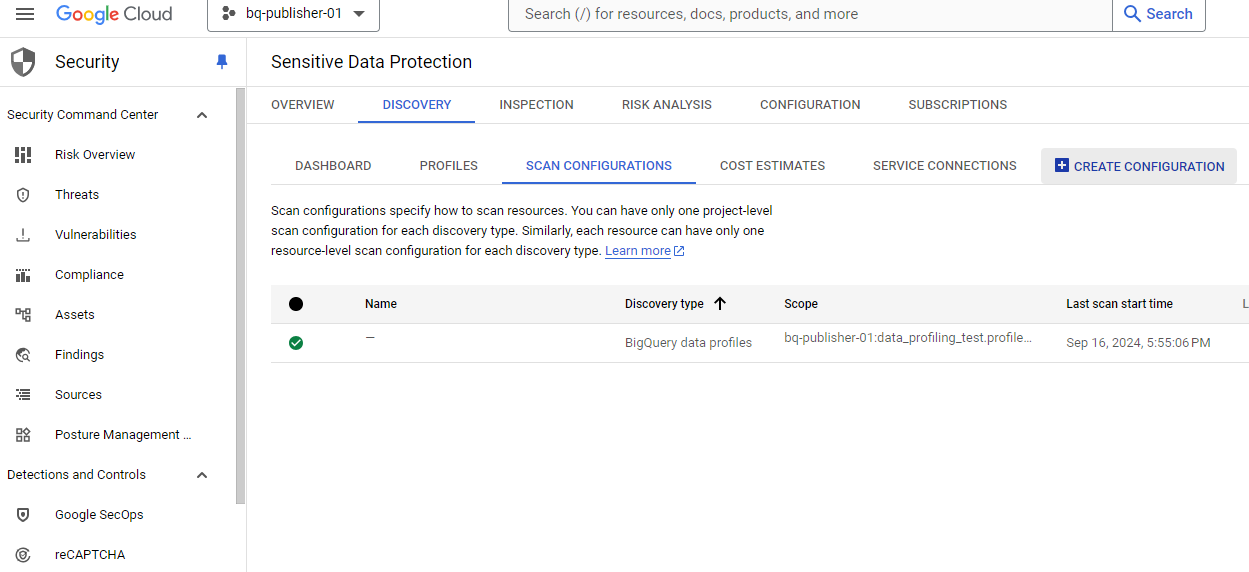The height and width of the screenshot is (572, 1249).
Task: Click the green status check on BigQuery row
Action: [296, 343]
